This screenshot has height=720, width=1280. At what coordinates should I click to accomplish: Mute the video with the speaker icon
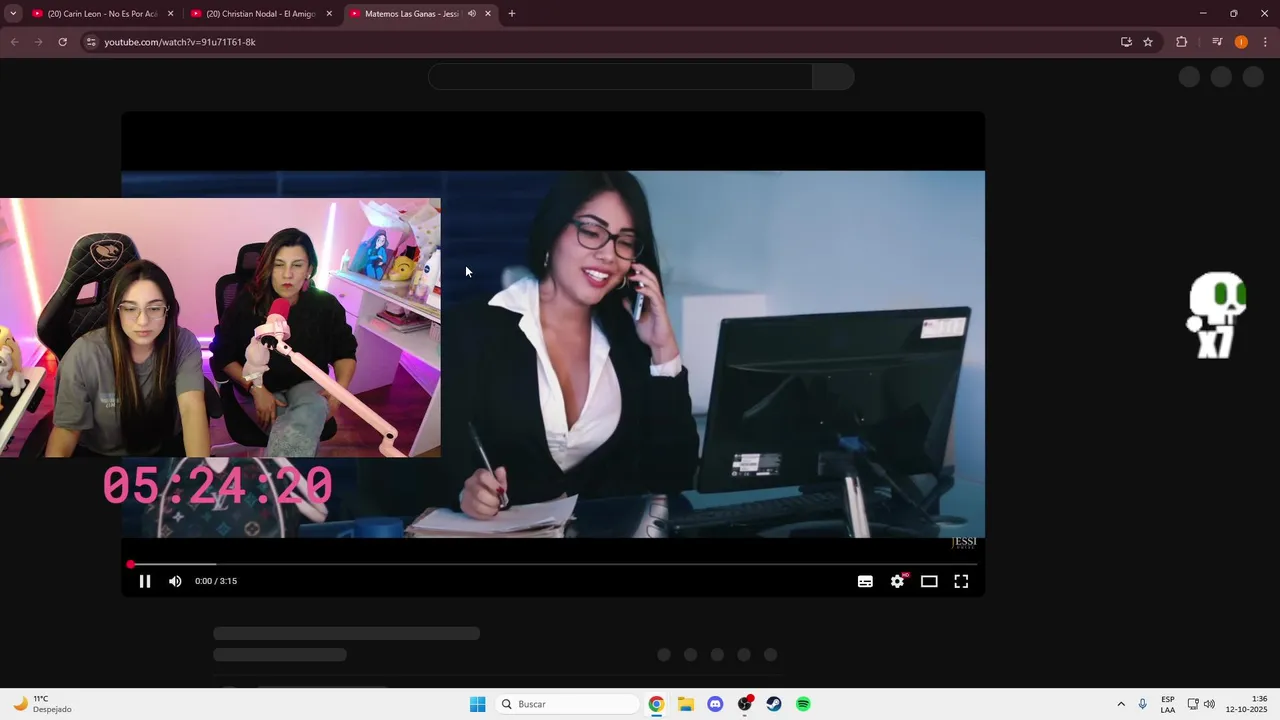175,581
